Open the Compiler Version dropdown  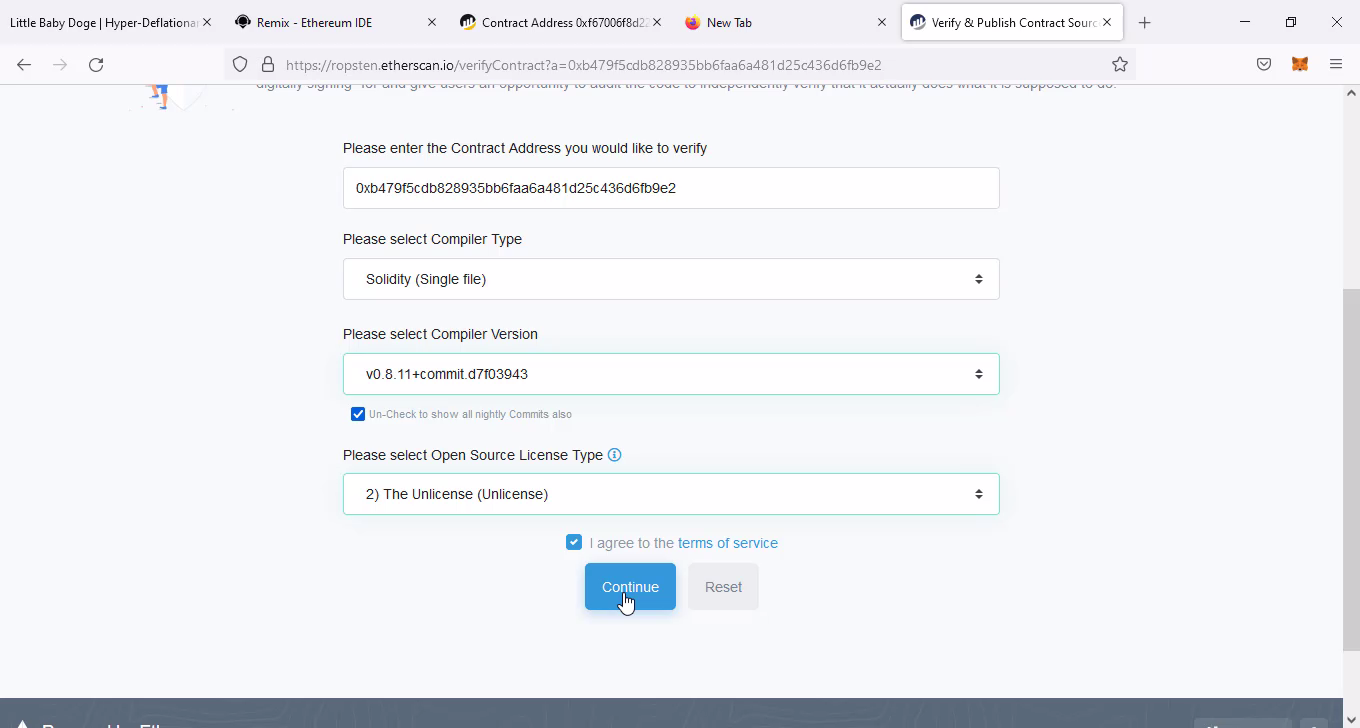(670, 374)
